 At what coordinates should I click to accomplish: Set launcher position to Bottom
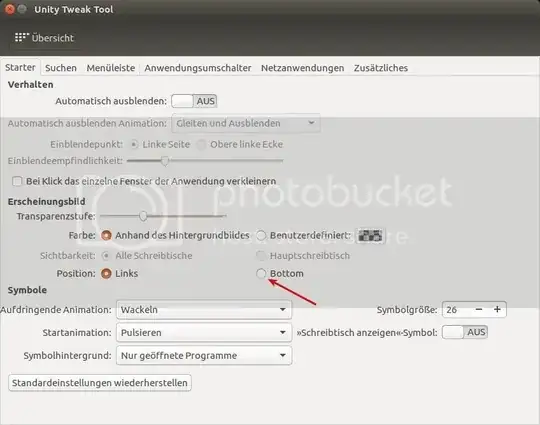261,273
